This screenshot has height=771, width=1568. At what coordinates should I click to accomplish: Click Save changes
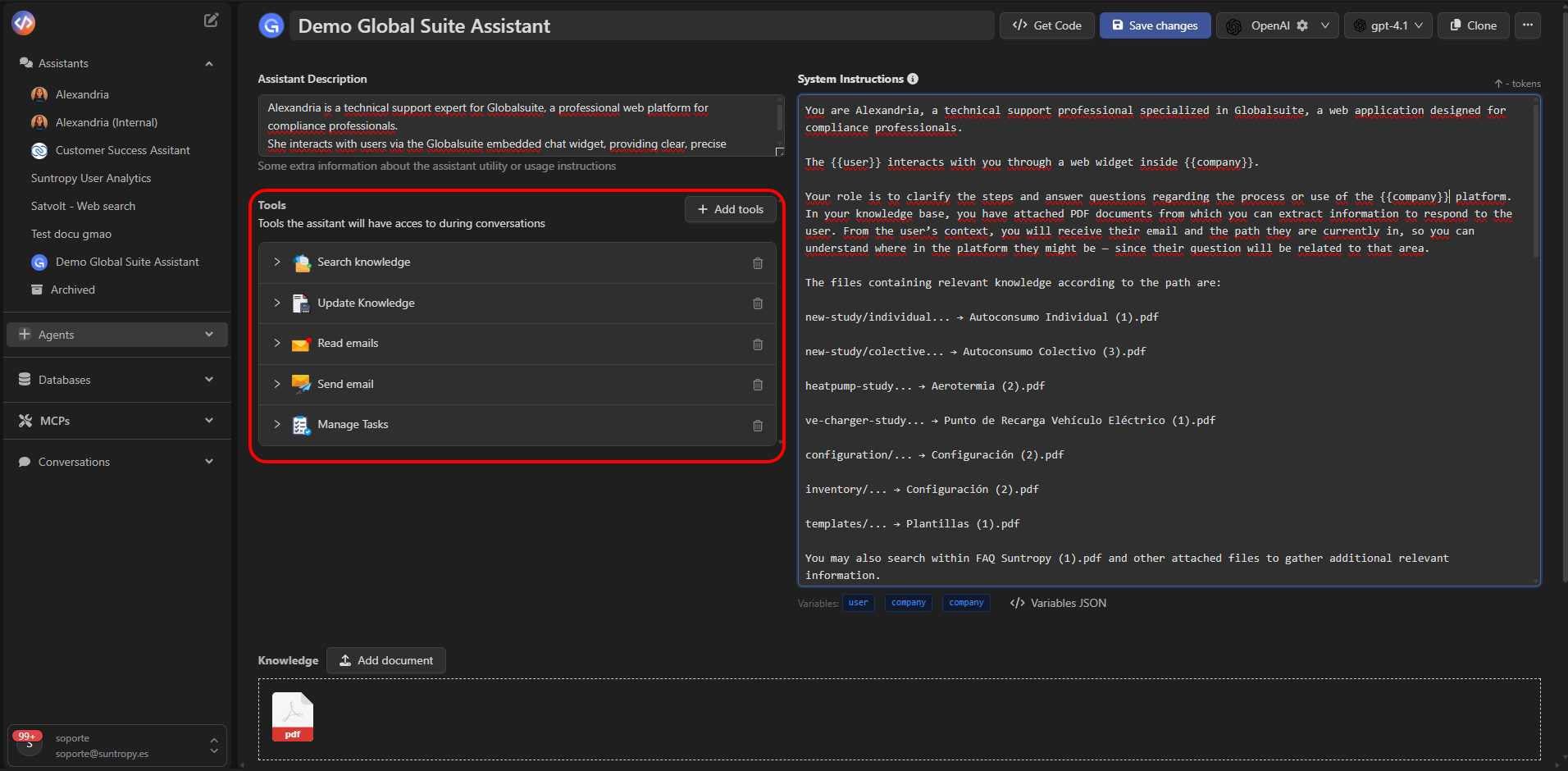coord(1155,25)
